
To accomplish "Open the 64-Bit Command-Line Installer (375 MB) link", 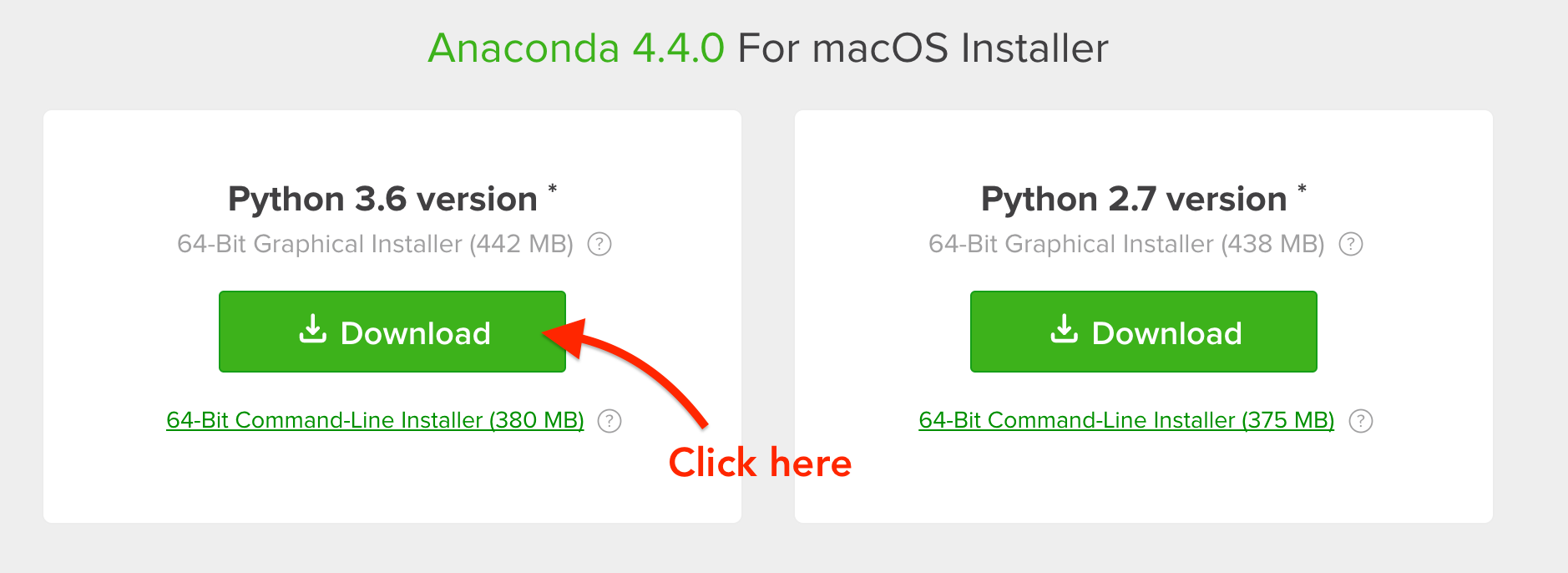I will pos(1125,420).
